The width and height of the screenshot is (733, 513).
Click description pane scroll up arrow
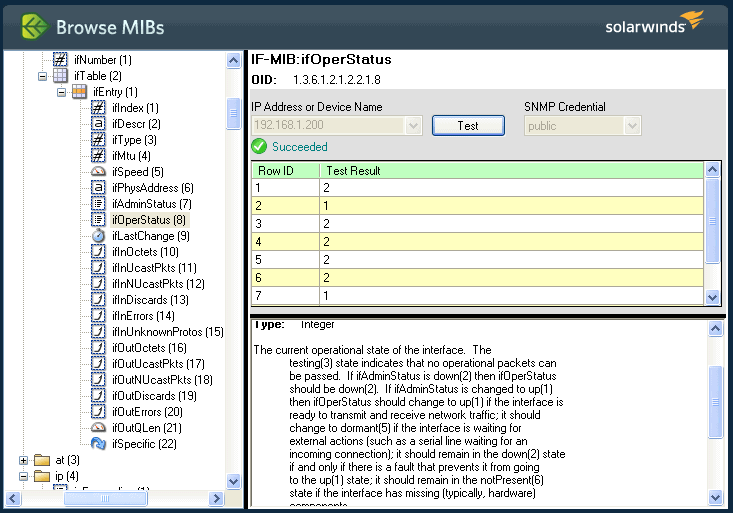(715, 329)
